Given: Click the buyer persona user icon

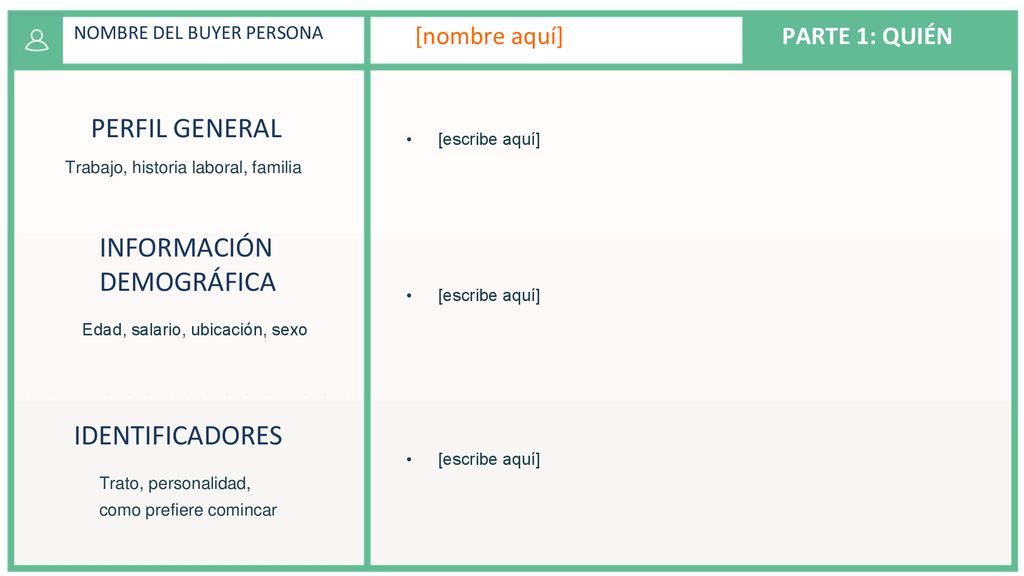Looking at the screenshot, I should point(37,40).
